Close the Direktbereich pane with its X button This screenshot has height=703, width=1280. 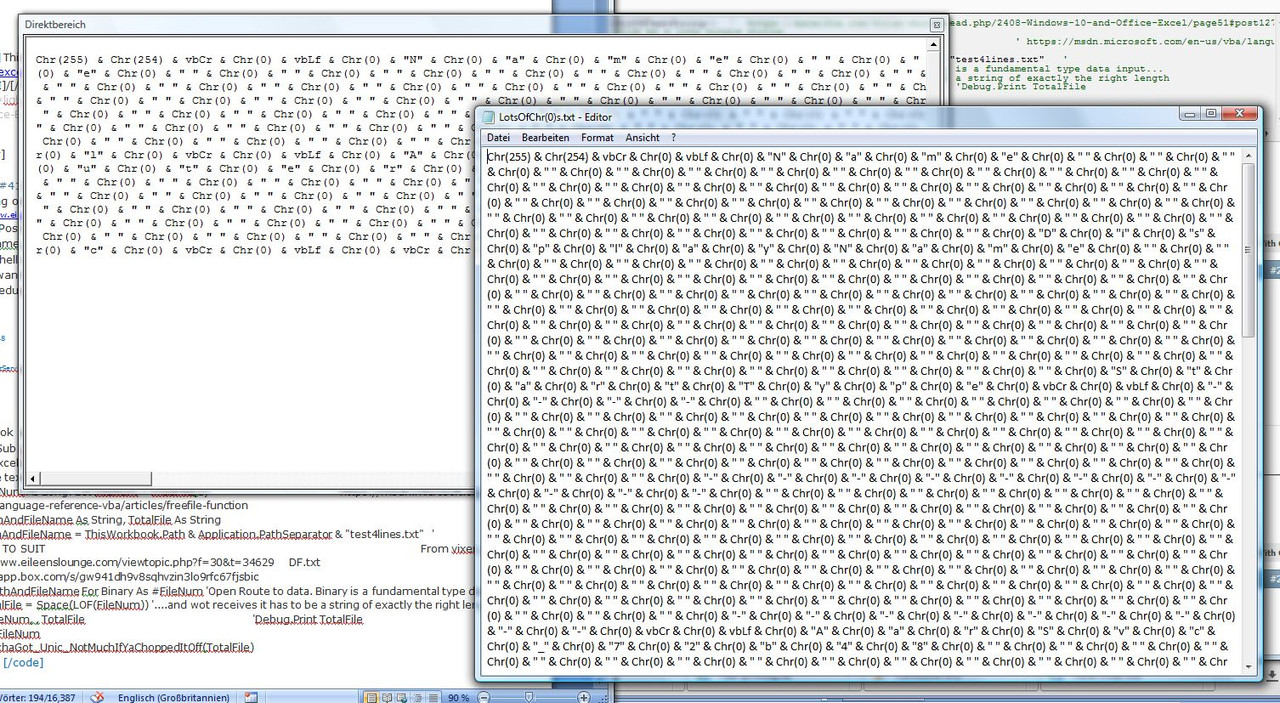936,24
